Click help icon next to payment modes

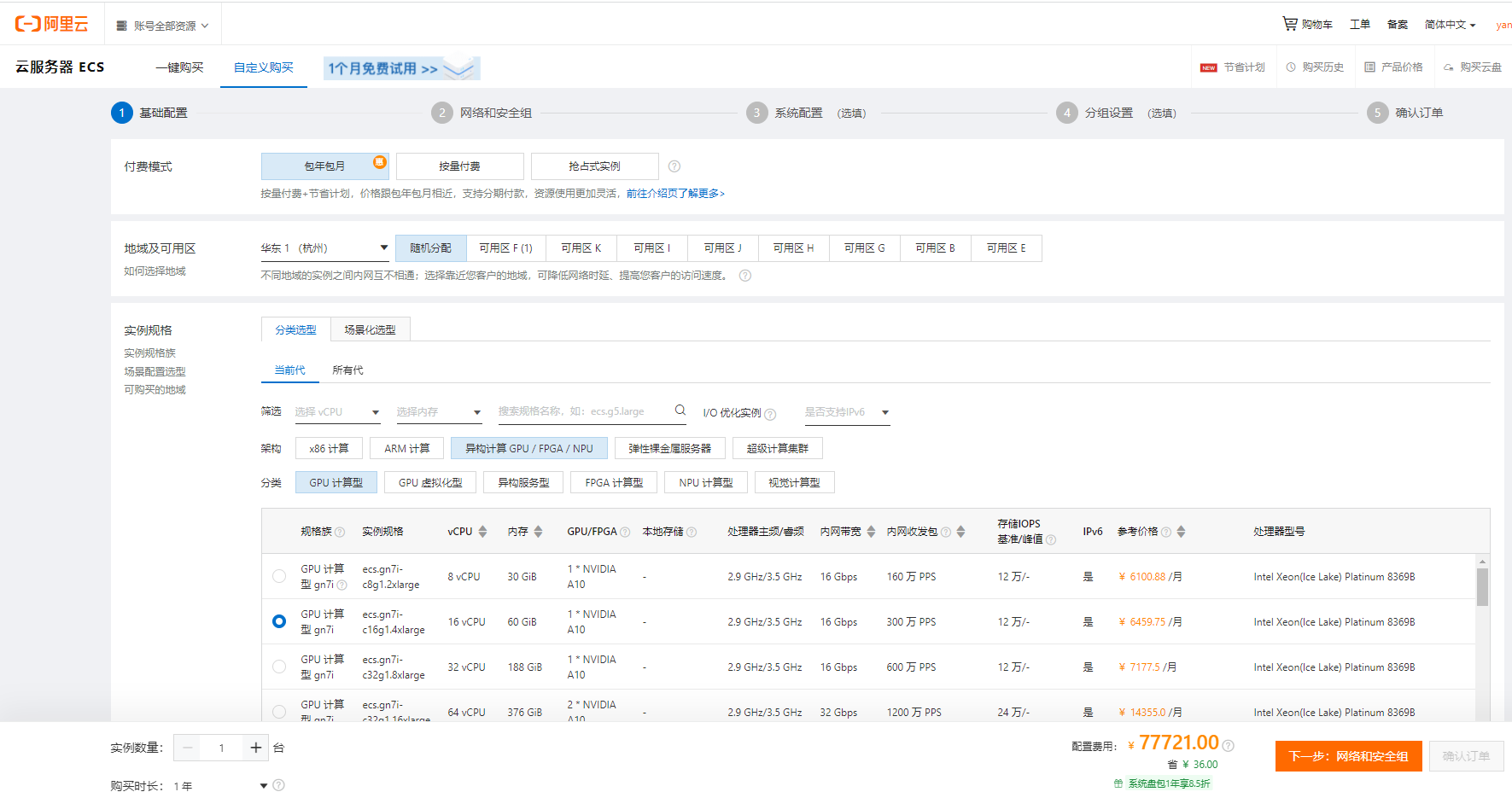coord(674,166)
